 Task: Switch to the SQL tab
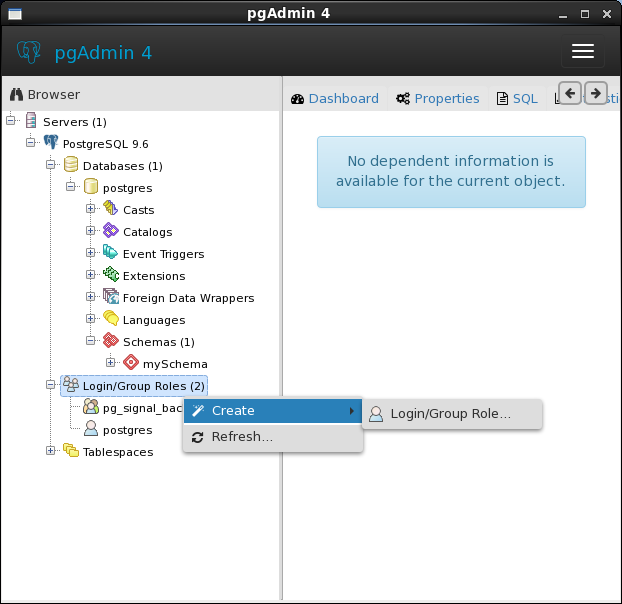pyautogui.click(x=518, y=99)
